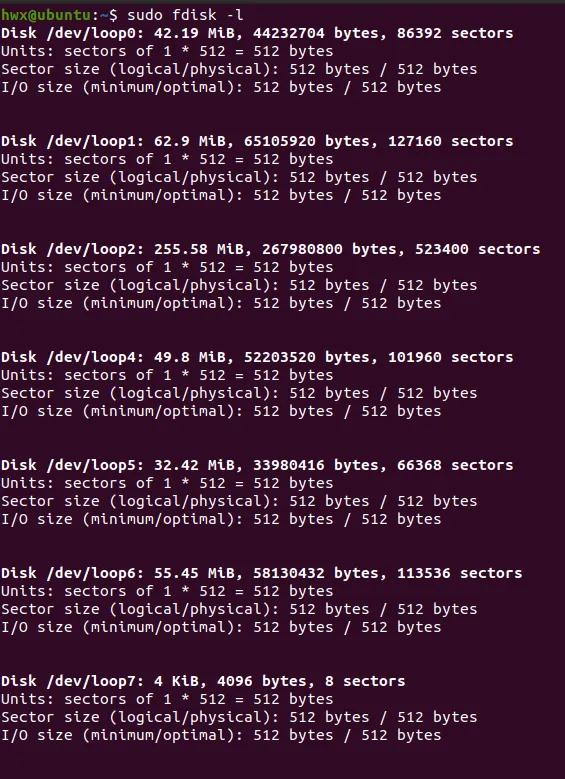Click the hwx@ubuntu prompt text

point(46,15)
